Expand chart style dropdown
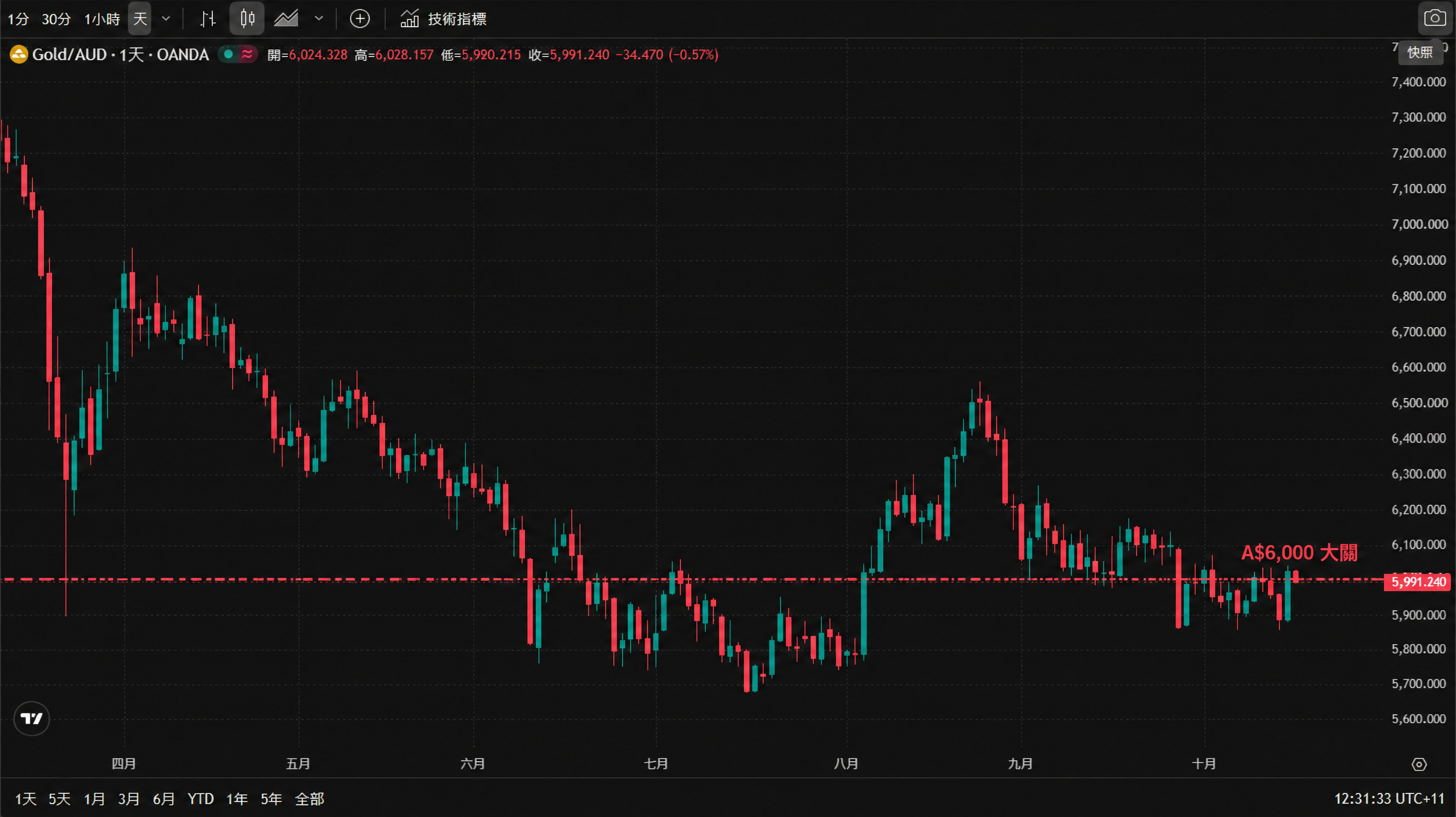Viewport: 1456px width, 817px height. (x=319, y=19)
